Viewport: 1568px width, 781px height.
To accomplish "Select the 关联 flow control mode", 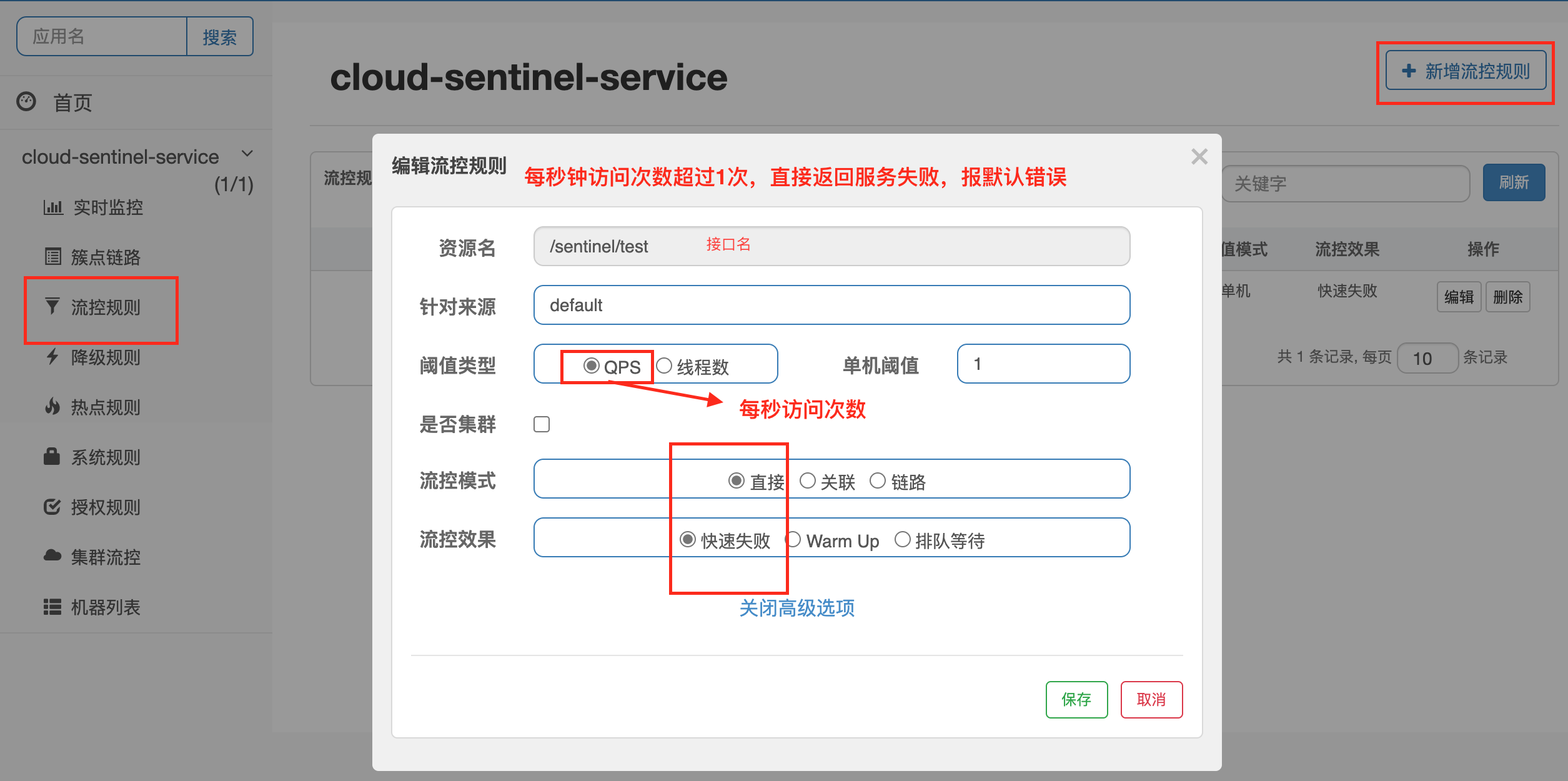I will [808, 480].
